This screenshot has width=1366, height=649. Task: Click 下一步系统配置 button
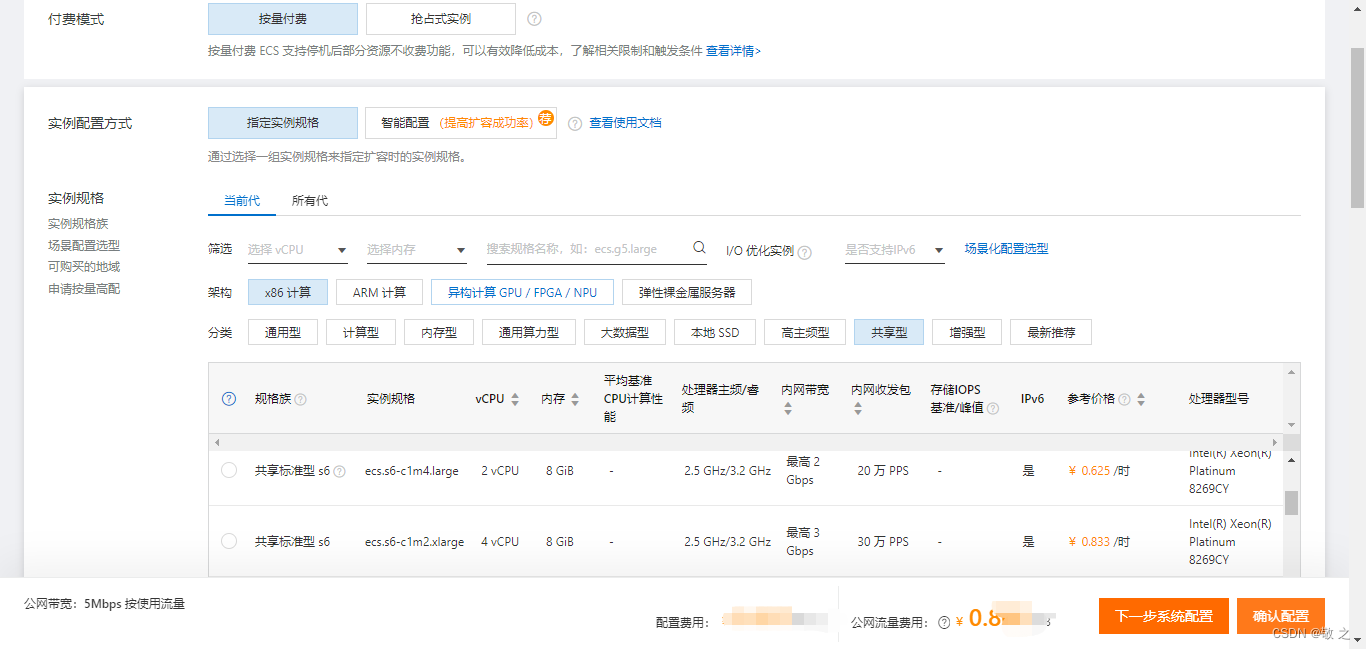[1164, 616]
